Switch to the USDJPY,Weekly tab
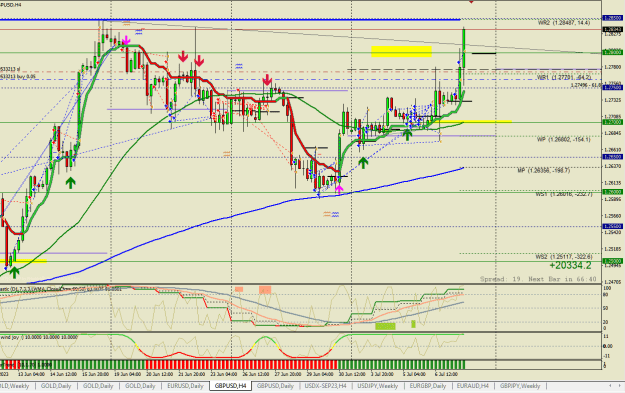This screenshot has height=393, width=625. [377, 386]
